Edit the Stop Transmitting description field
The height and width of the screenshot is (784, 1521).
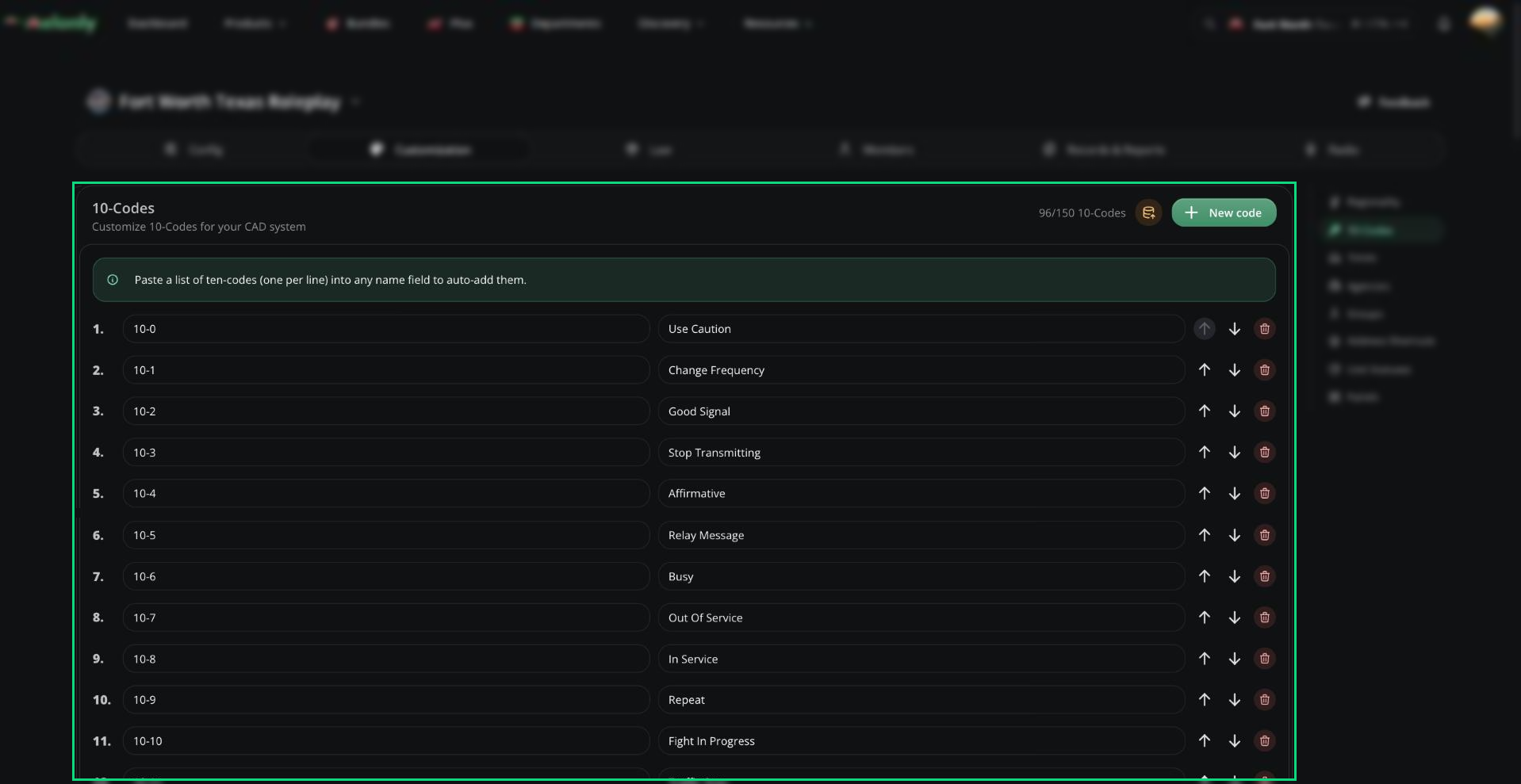[x=921, y=453]
